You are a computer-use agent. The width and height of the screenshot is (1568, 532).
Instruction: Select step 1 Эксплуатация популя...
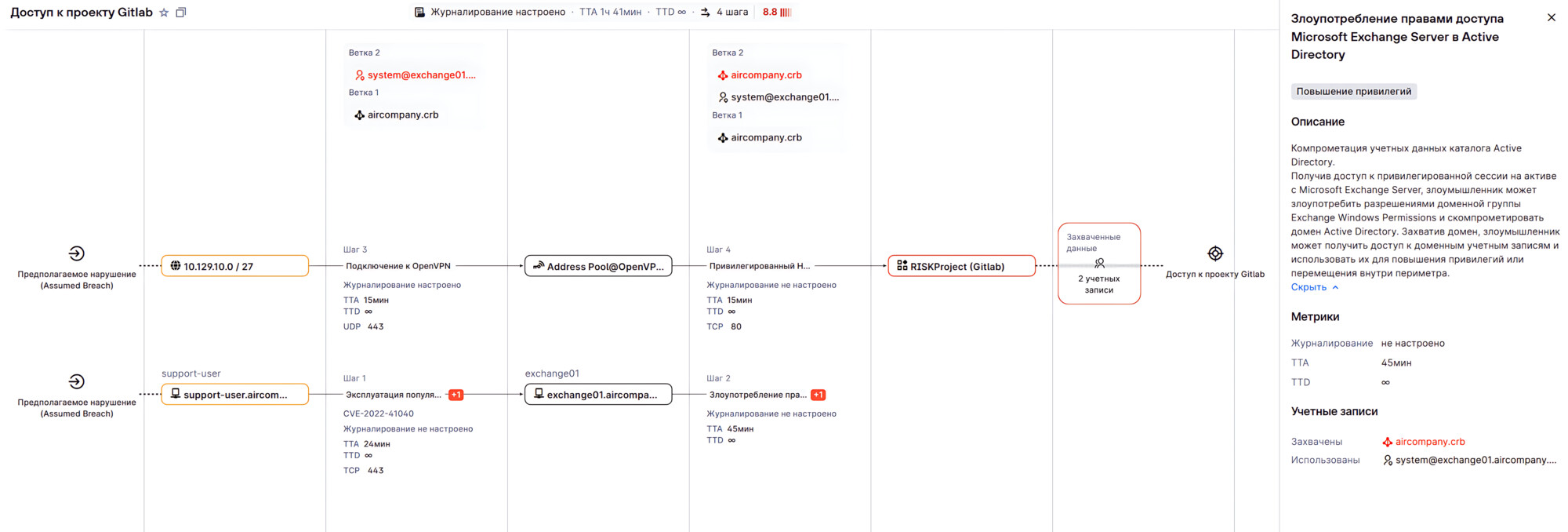tap(394, 395)
